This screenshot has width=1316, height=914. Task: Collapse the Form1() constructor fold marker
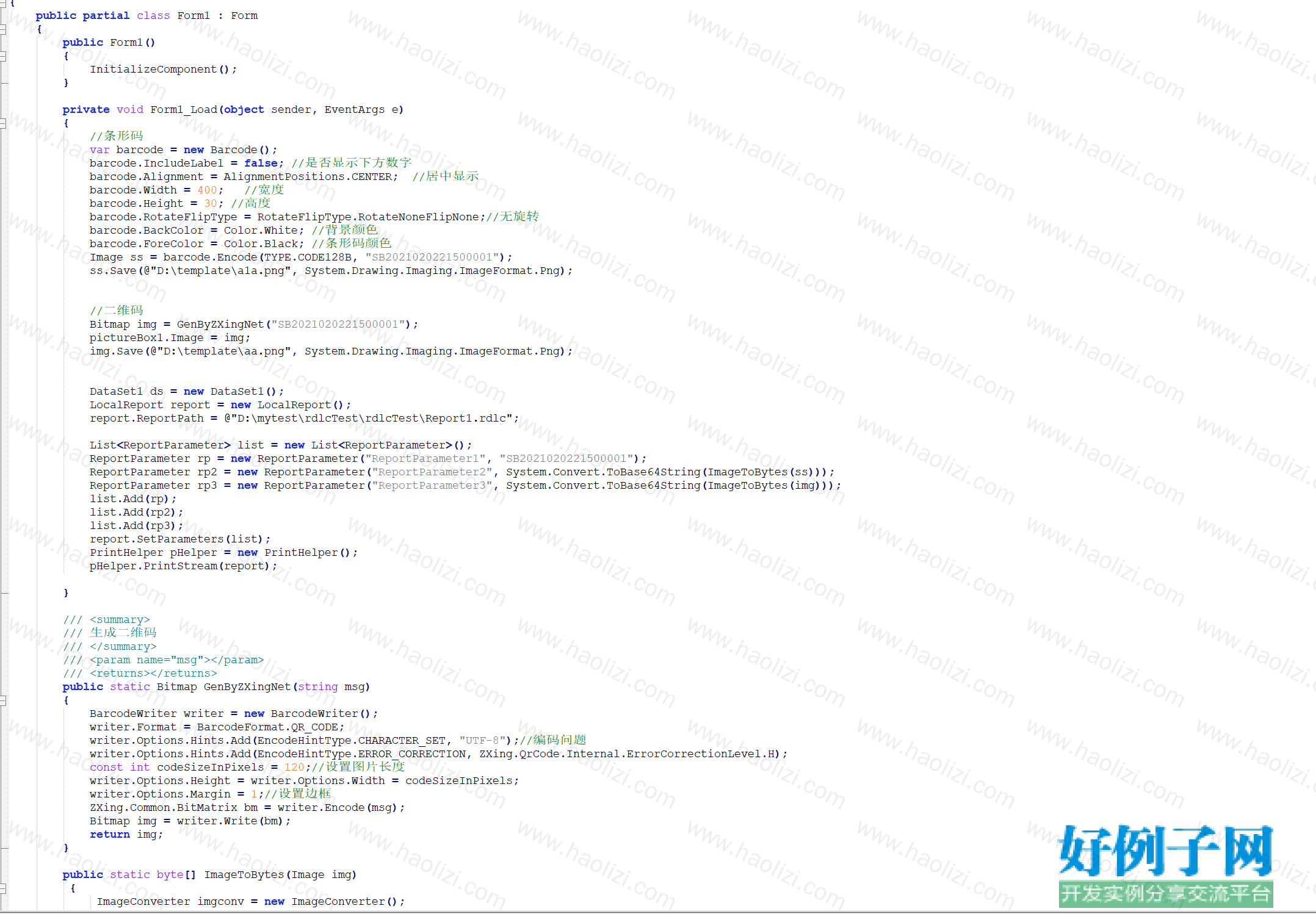(3, 56)
